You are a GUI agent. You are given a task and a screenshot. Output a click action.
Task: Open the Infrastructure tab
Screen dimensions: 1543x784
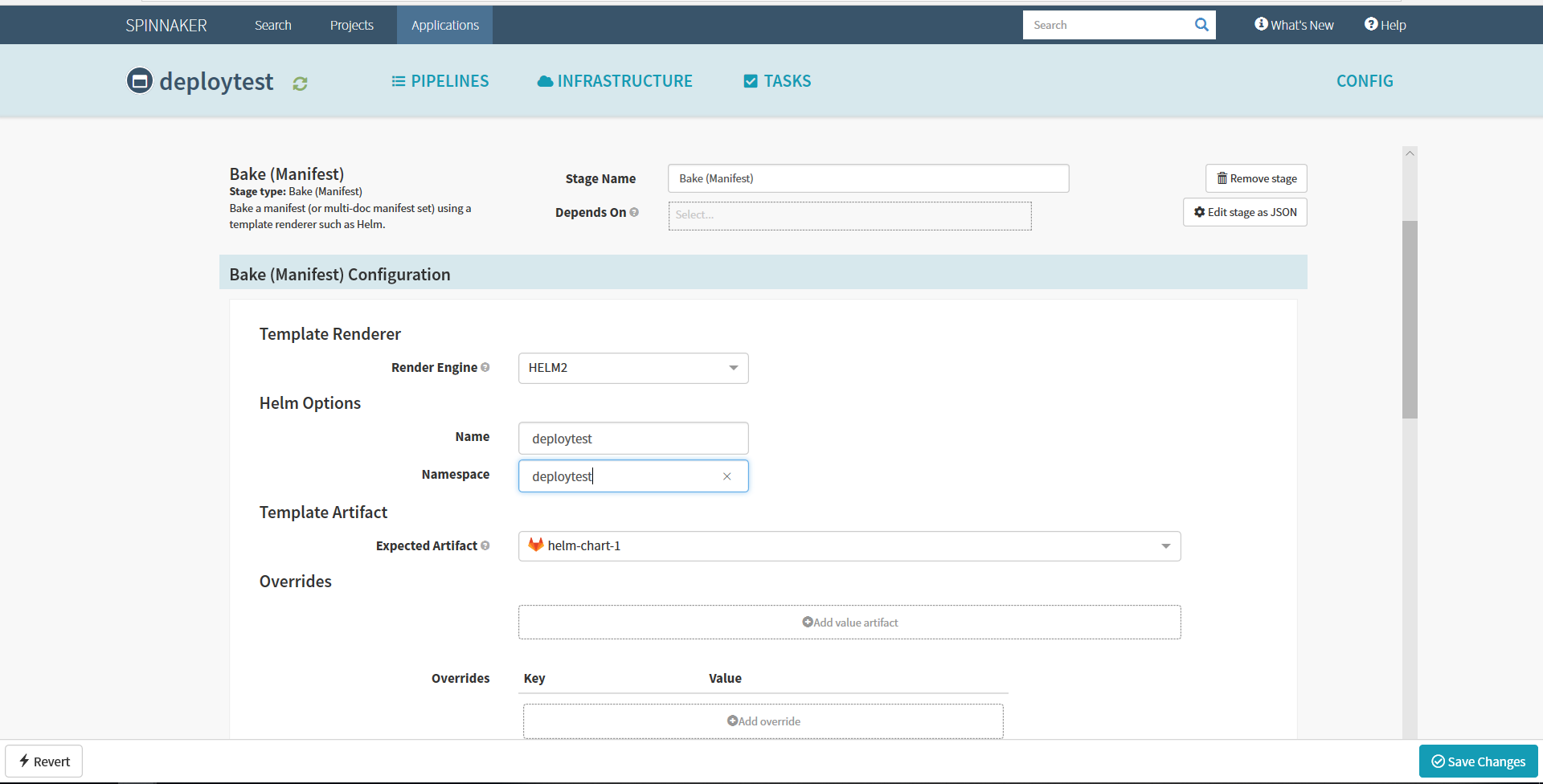coord(615,81)
